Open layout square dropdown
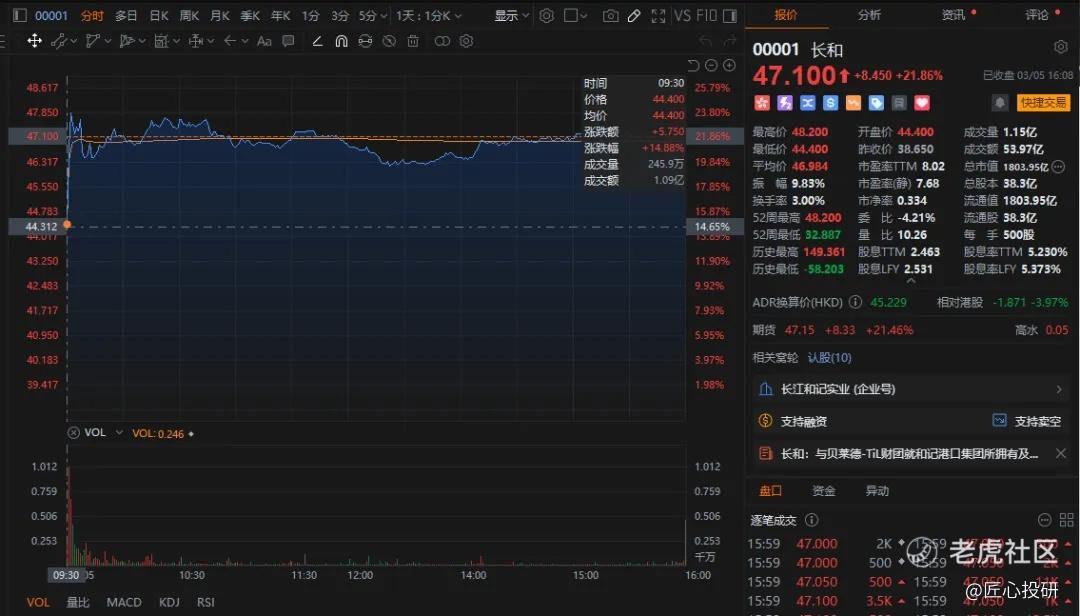1080x616 pixels. (x=574, y=15)
